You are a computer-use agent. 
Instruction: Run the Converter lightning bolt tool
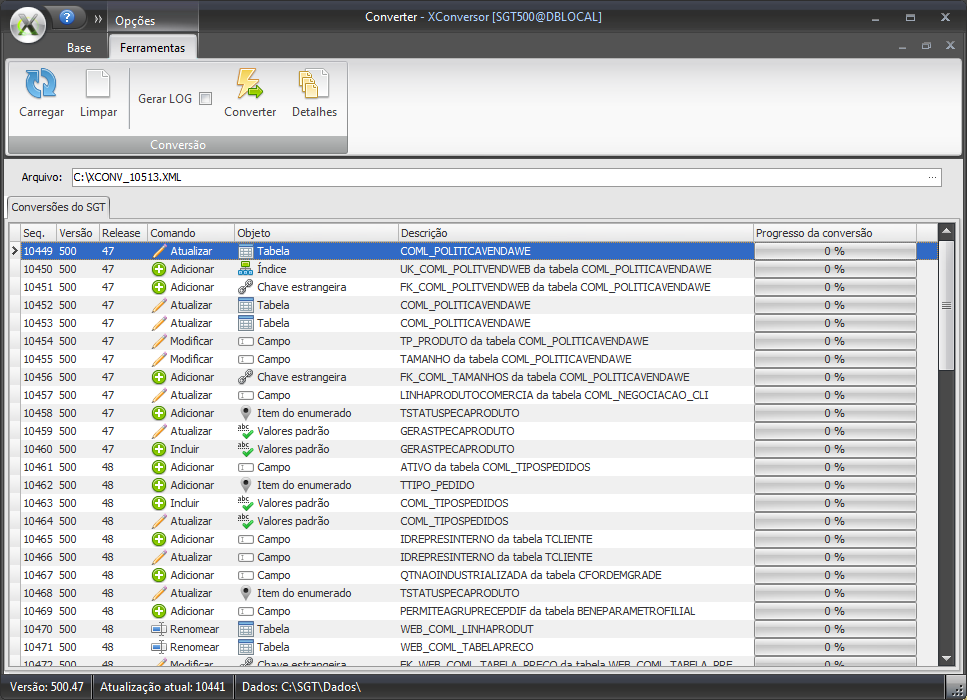pyautogui.click(x=249, y=84)
